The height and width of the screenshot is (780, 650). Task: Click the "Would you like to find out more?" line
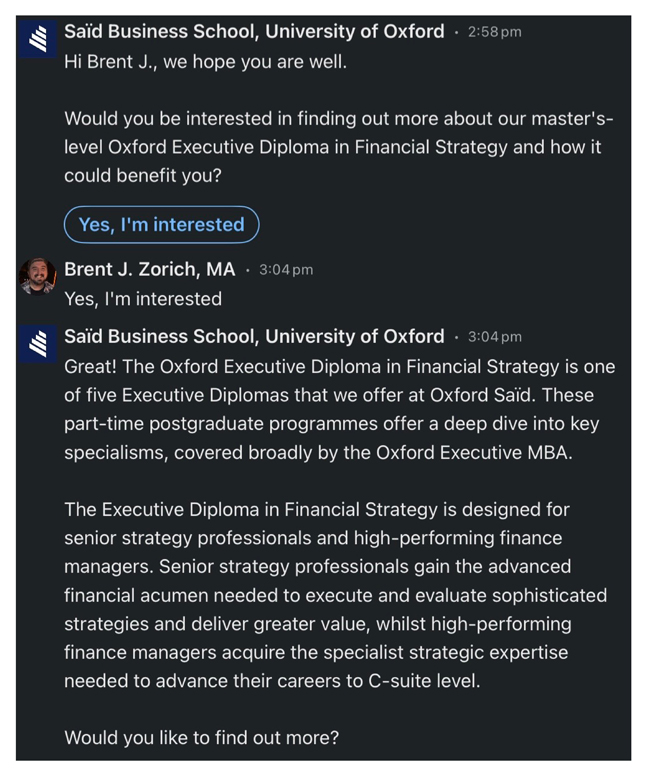pyautogui.click(x=201, y=738)
